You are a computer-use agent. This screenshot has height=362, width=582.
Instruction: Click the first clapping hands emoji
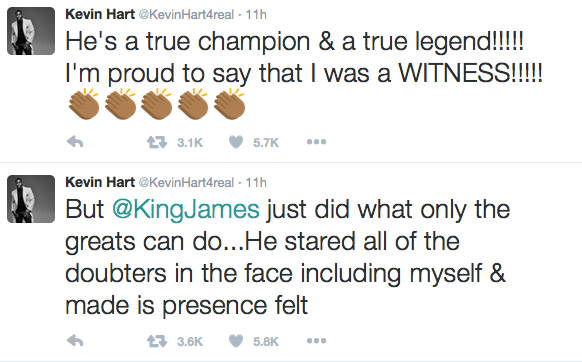84,105
